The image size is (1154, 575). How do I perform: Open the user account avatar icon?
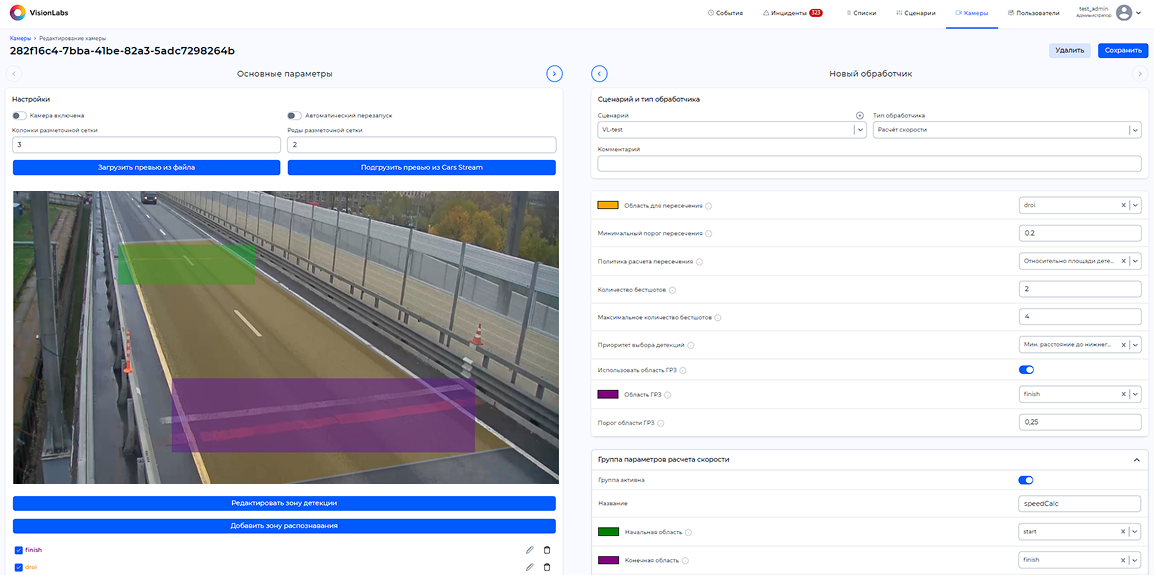[1123, 13]
